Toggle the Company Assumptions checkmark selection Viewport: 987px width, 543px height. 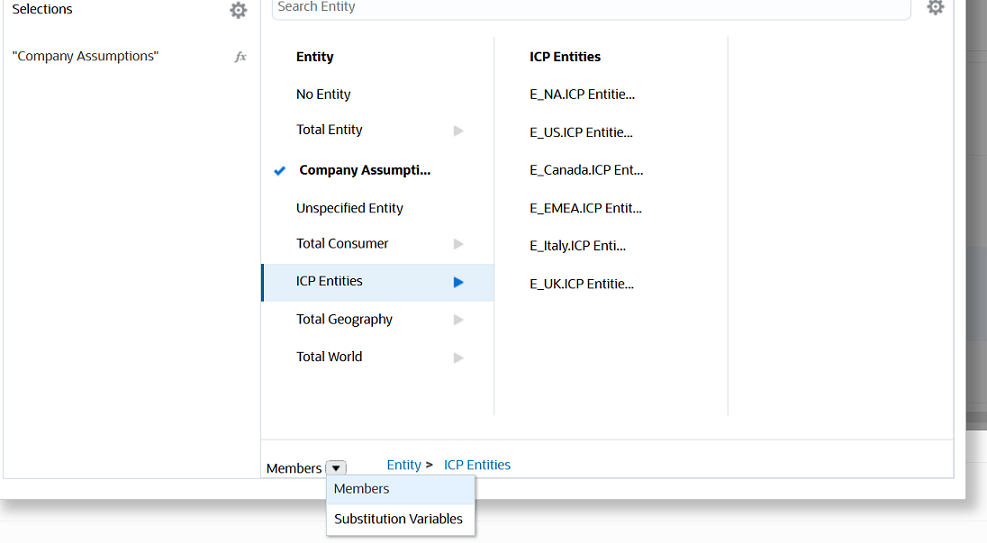coord(280,171)
